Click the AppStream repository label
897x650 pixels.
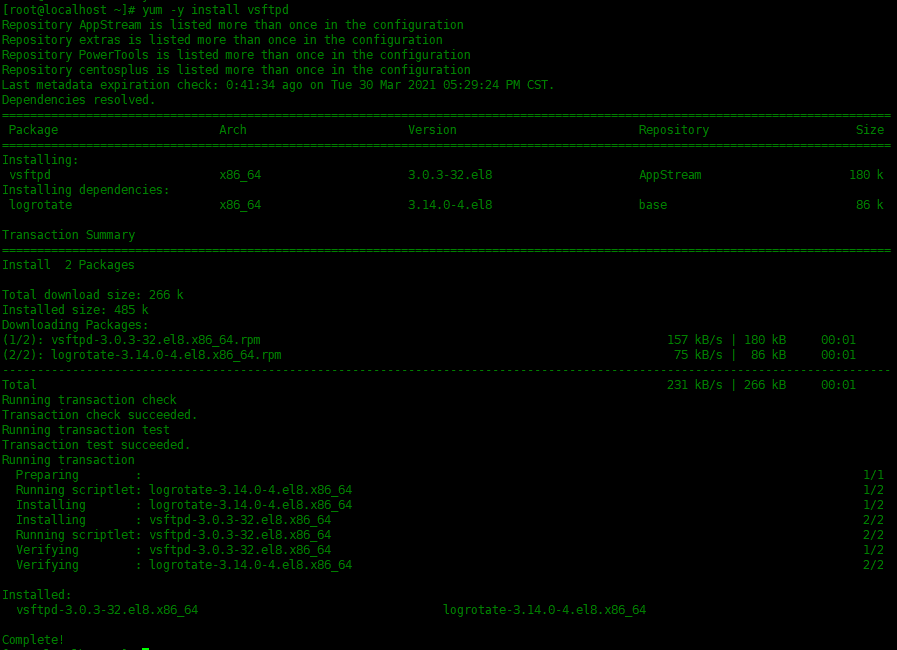point(670,174)
